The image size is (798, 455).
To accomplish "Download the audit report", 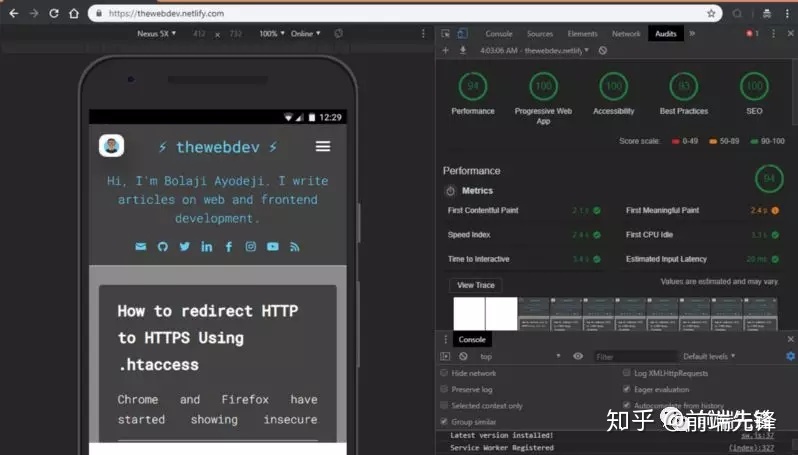I will point(463,50).
